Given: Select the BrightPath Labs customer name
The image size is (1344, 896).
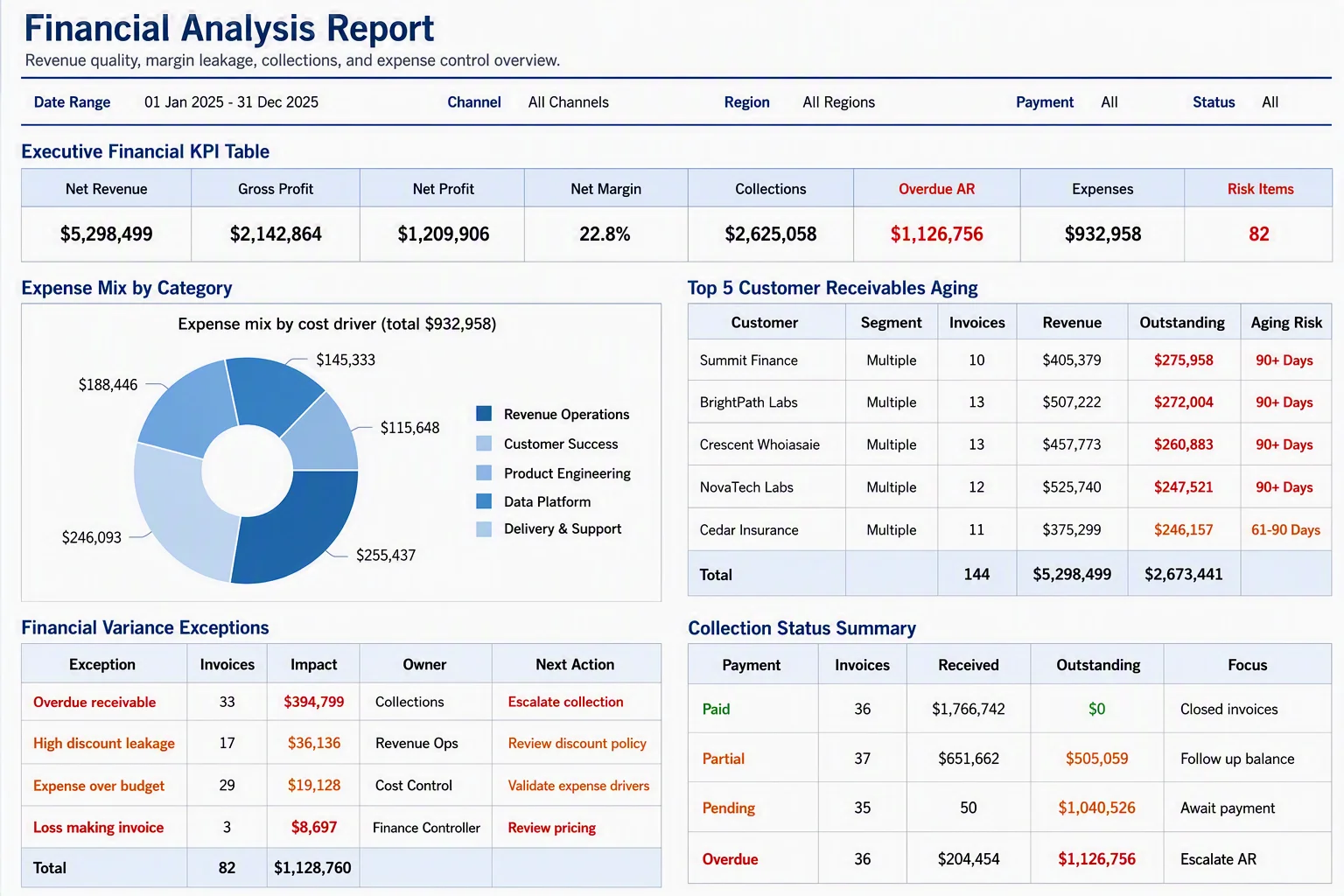Looking at the screenshot, I should [x=749, y=402].
